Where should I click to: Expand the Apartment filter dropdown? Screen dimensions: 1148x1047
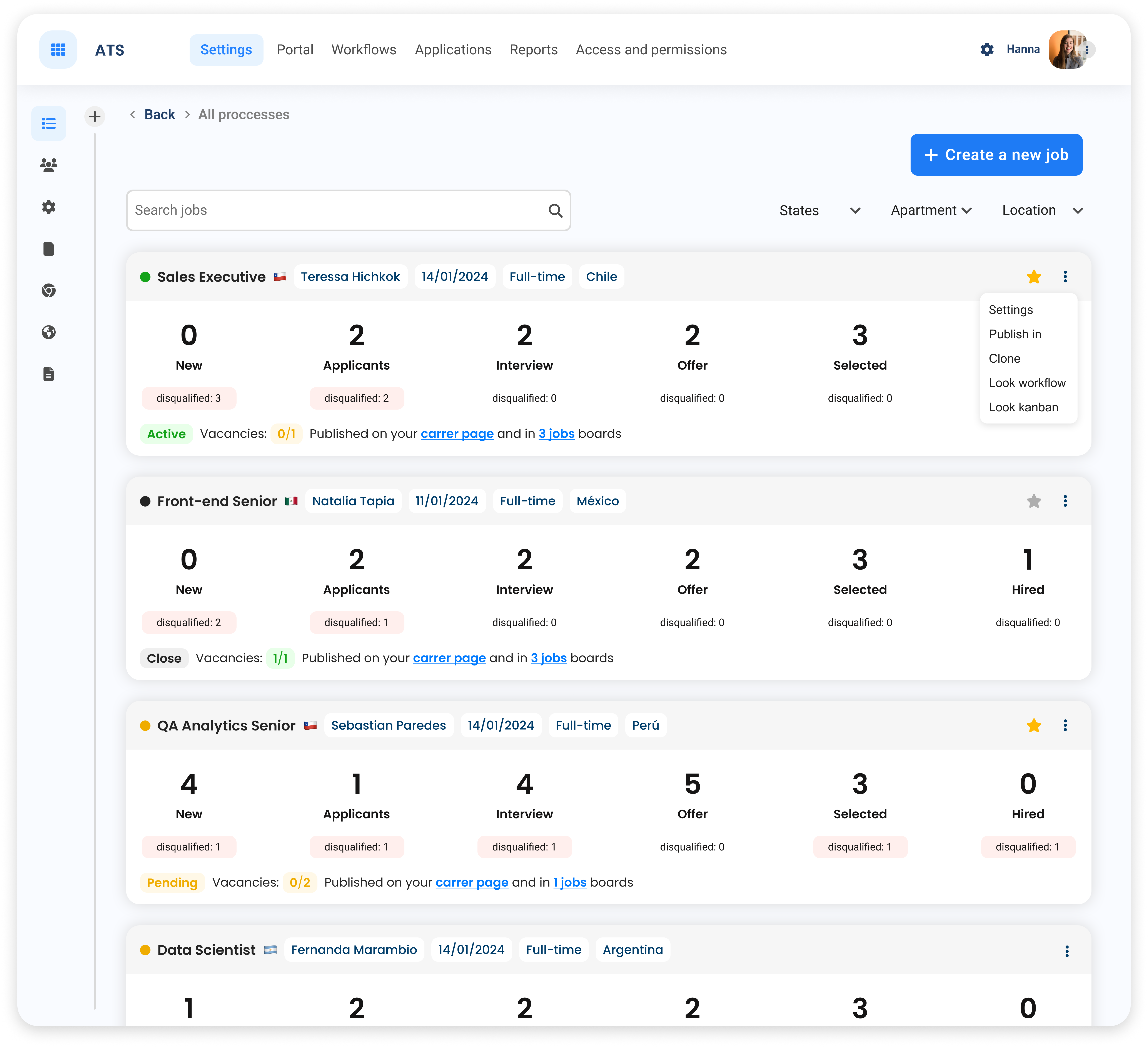tap(932, 211)
